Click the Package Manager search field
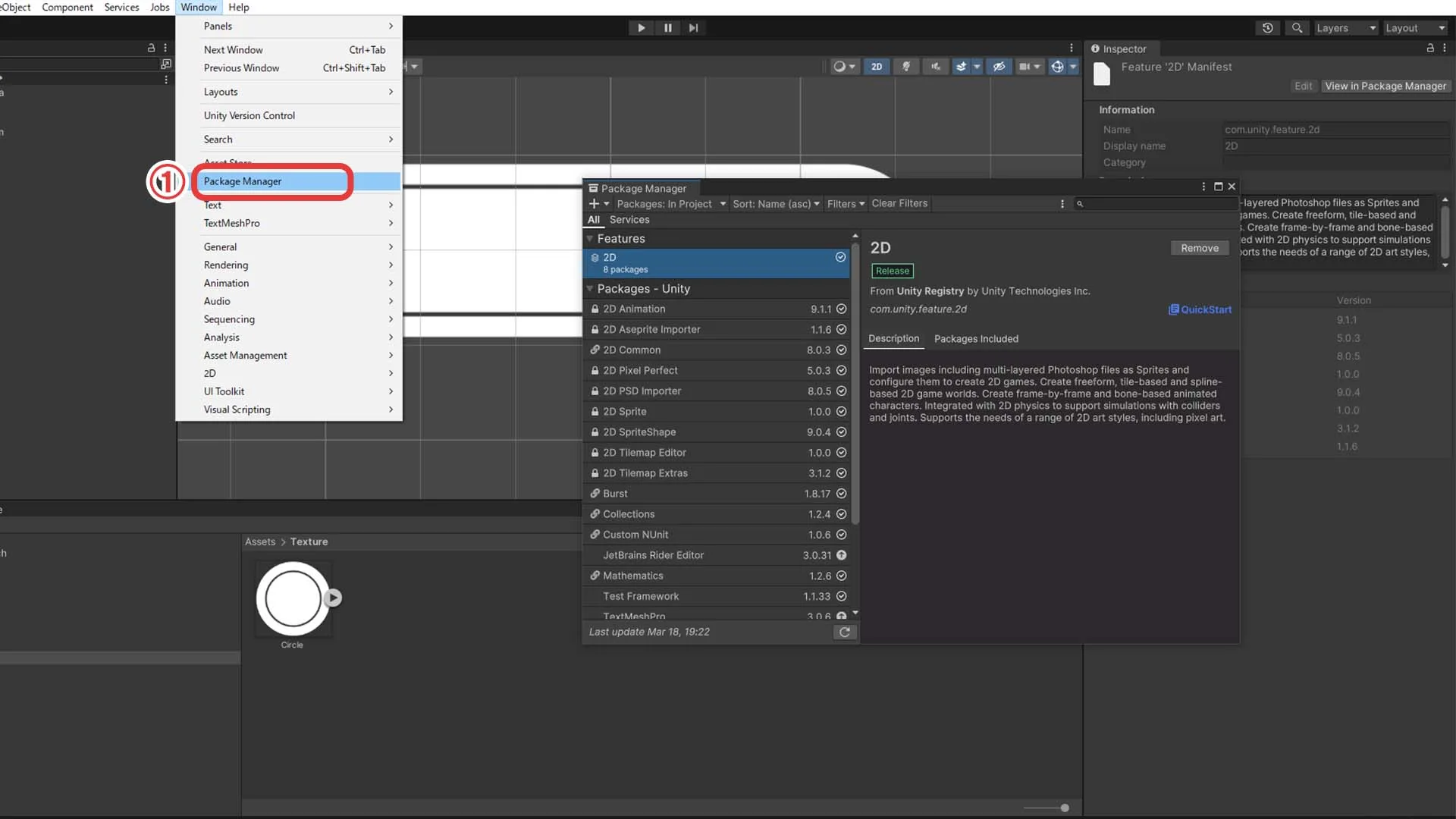This screenshot has width=1456, height=819. 1156,203
